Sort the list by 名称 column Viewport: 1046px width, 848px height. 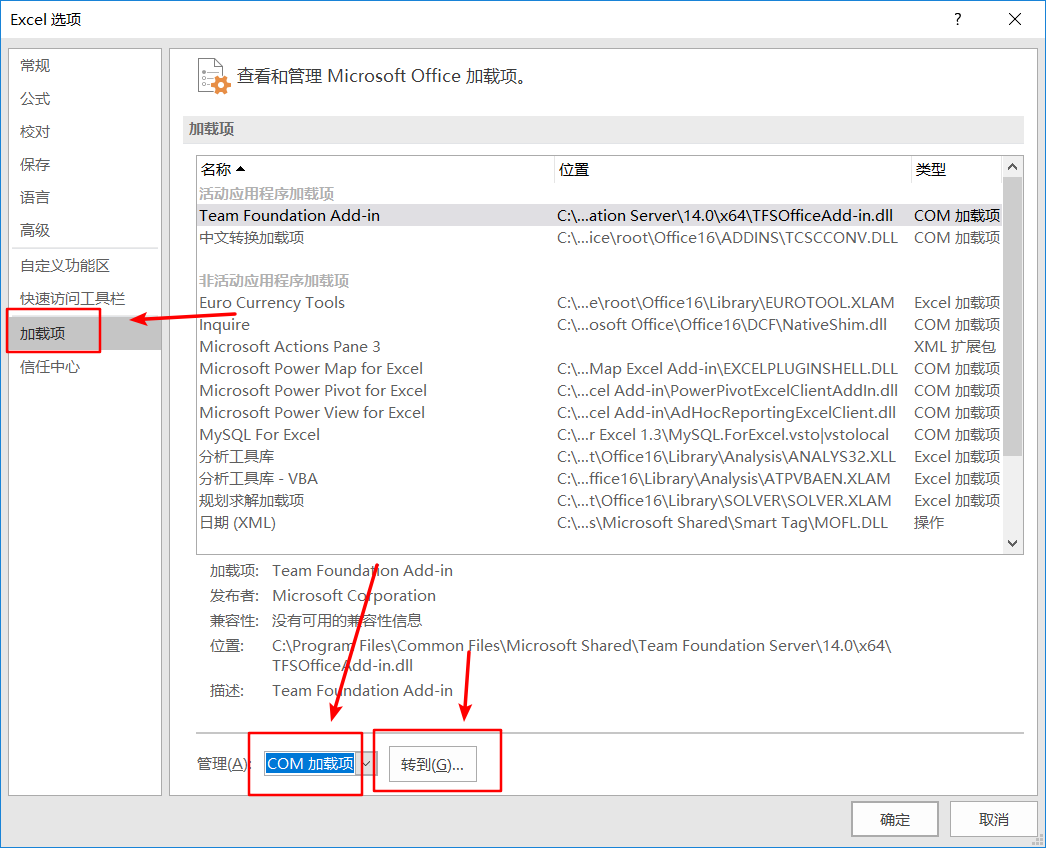pos(375,169)
